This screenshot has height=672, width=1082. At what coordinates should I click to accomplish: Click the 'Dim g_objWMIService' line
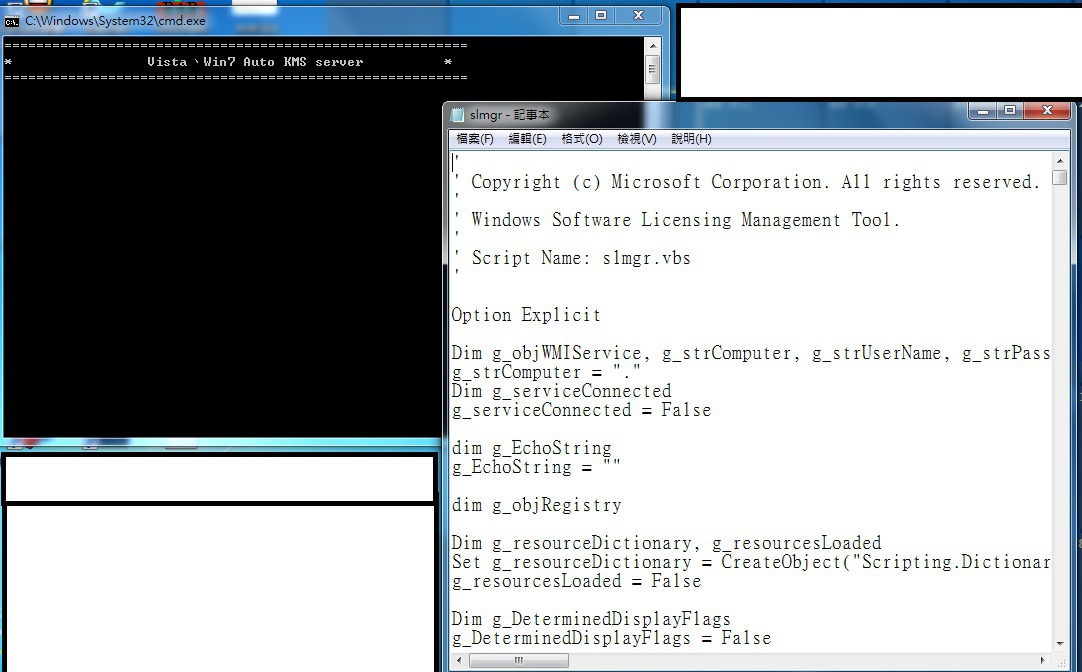click(x=751, y=354)
